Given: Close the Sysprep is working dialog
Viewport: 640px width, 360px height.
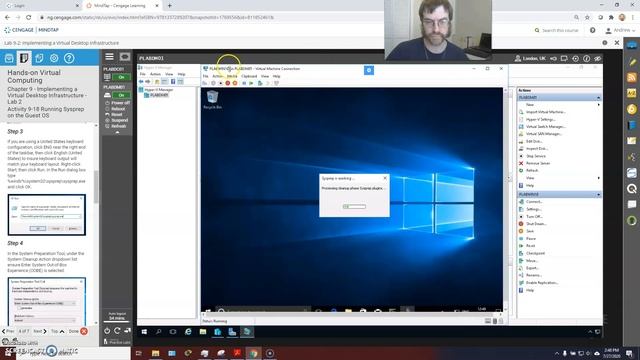Looking at the screenshot, I should [385, 178].
